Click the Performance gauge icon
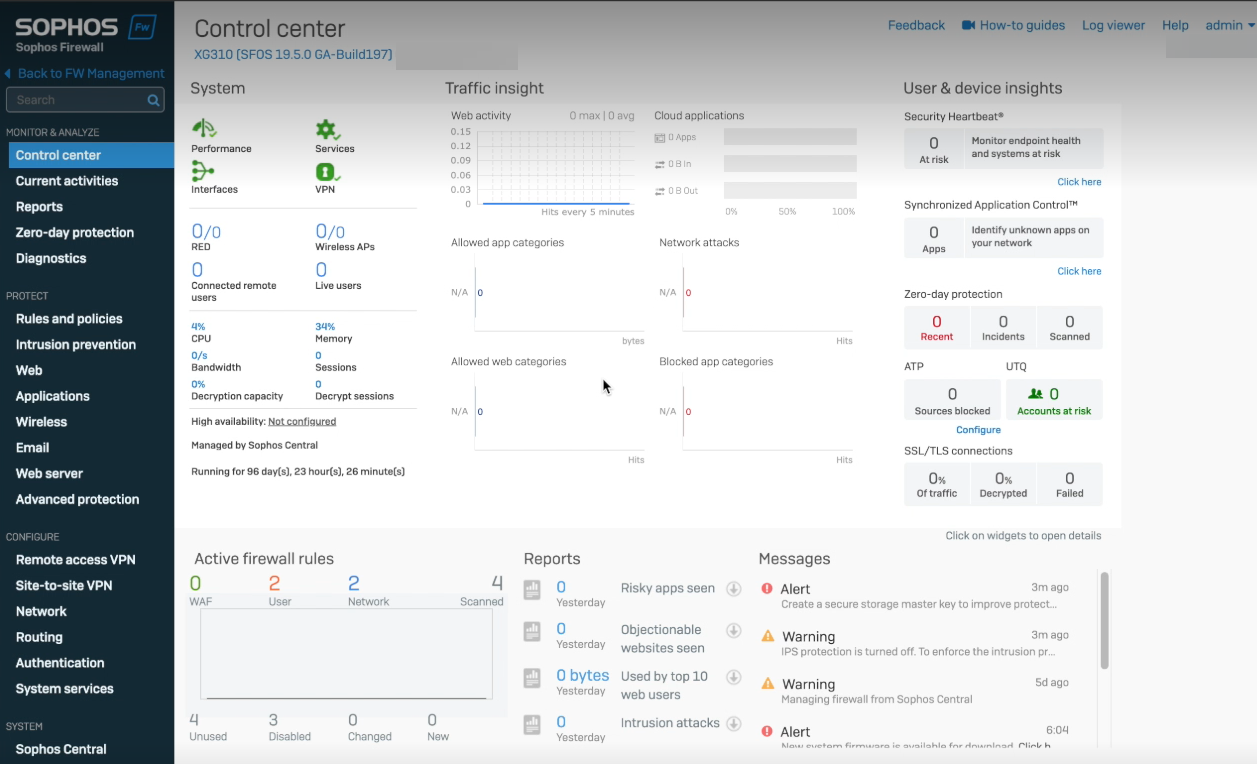 coord(204,129)
